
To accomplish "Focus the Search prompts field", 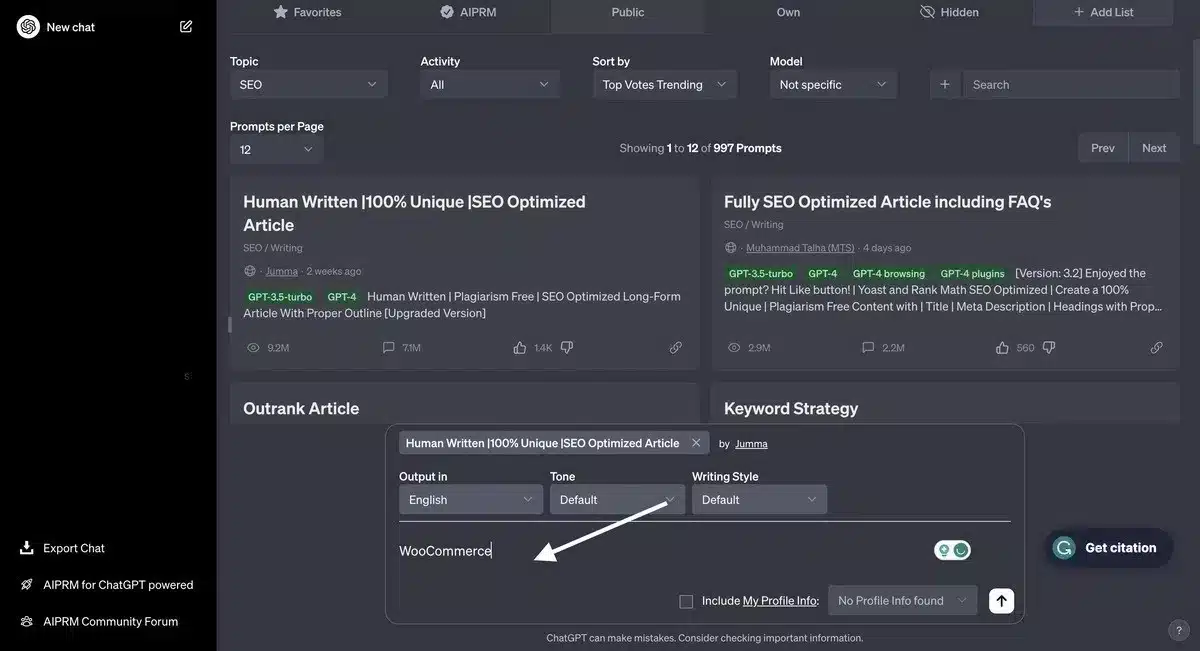I will 1071,85.
